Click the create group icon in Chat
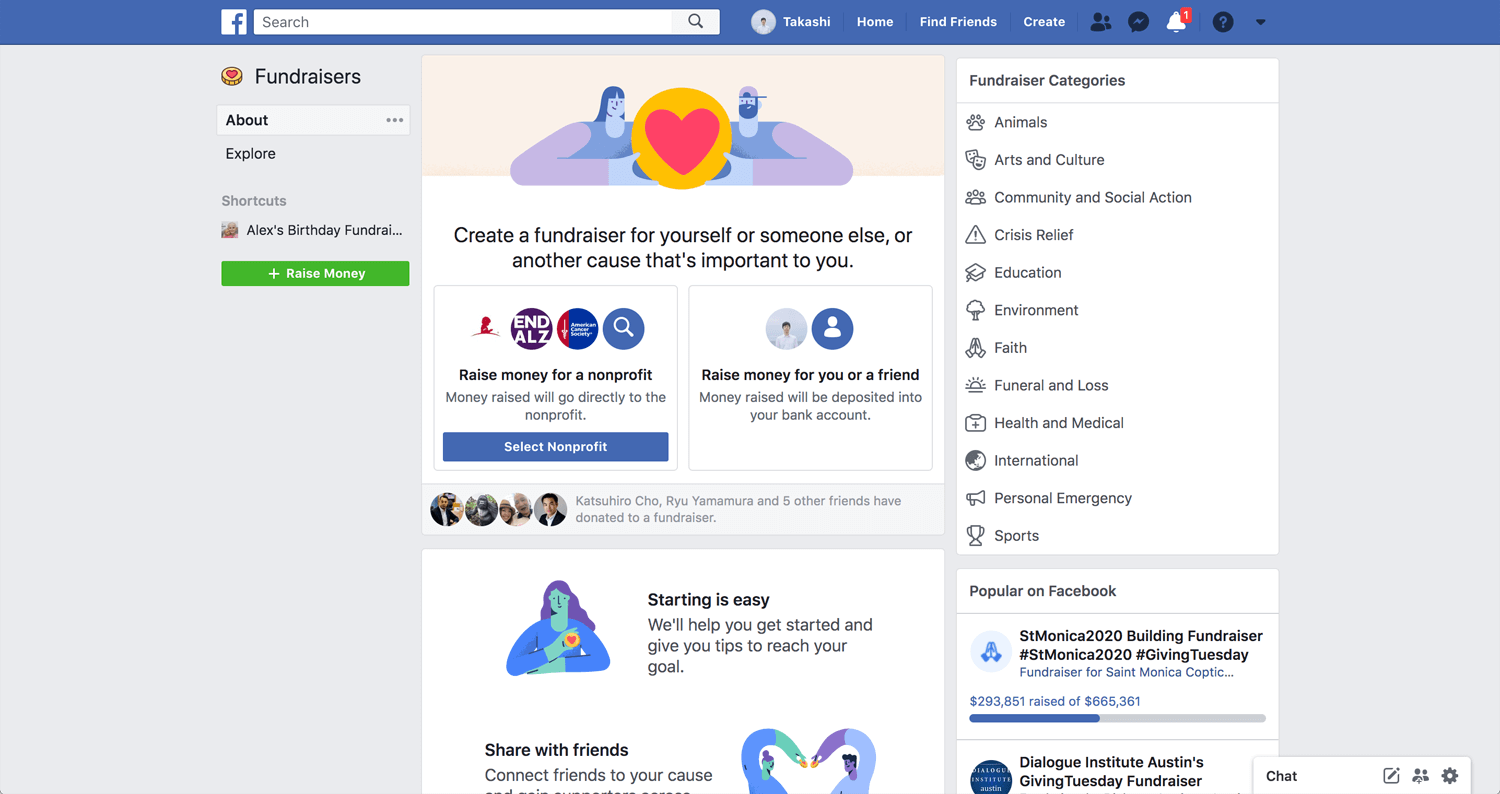 [1420, 776]
